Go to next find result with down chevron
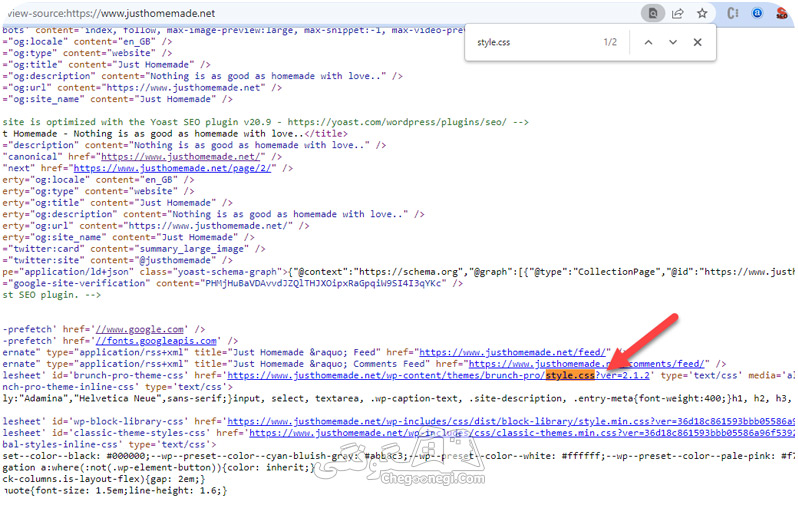The width and height of the screenshot is (798, 508). 673,42
